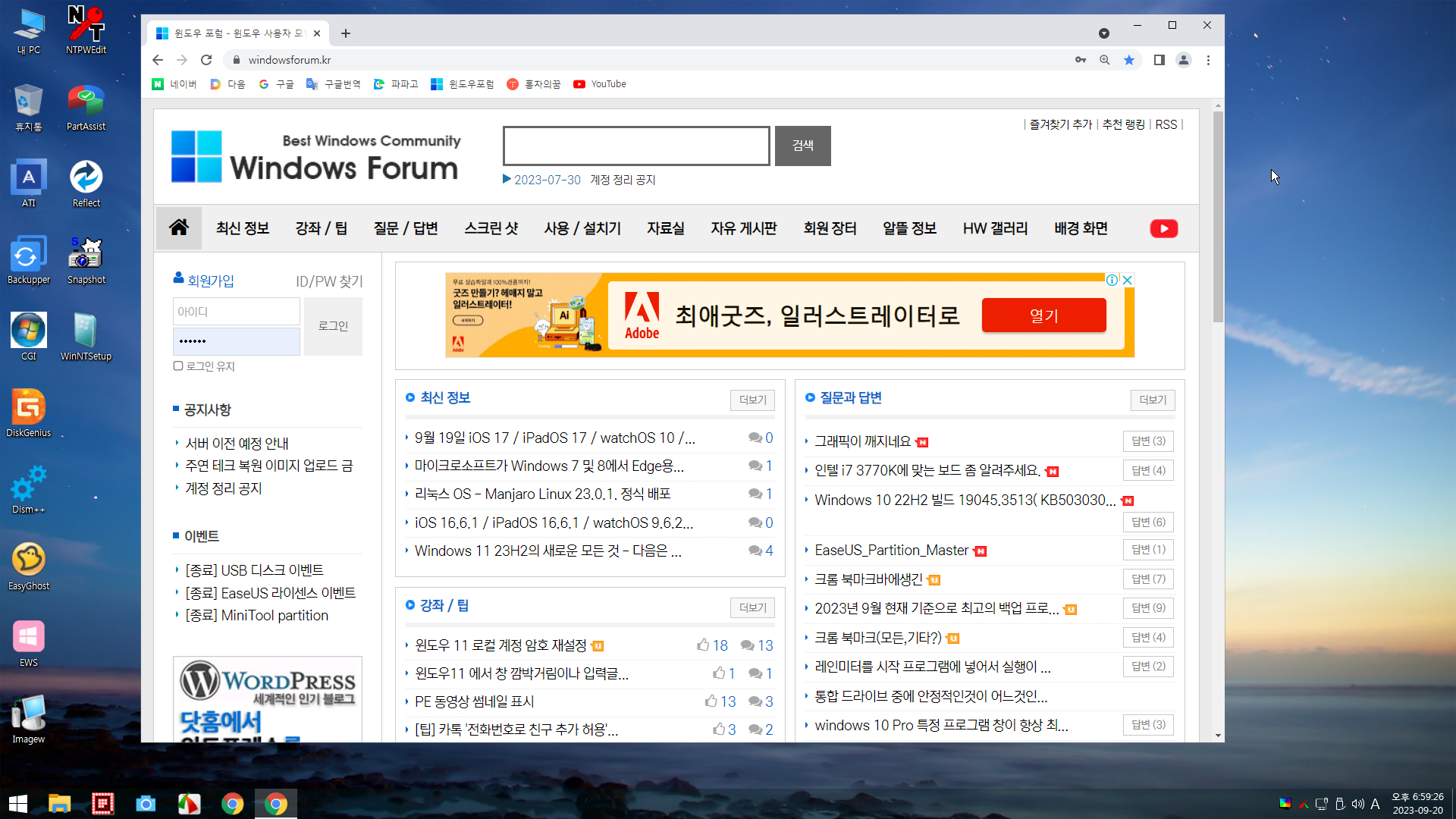Open the Imagew desktop icon
This screenshot has width=1456, height=819.
coord(29,720)
